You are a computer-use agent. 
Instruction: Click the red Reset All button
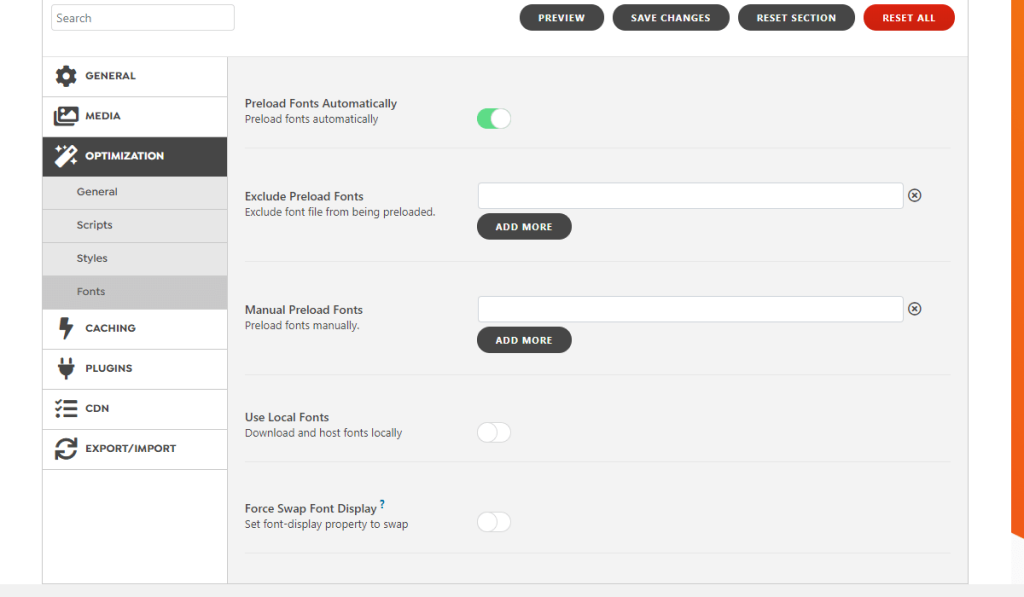coord(909,18)
